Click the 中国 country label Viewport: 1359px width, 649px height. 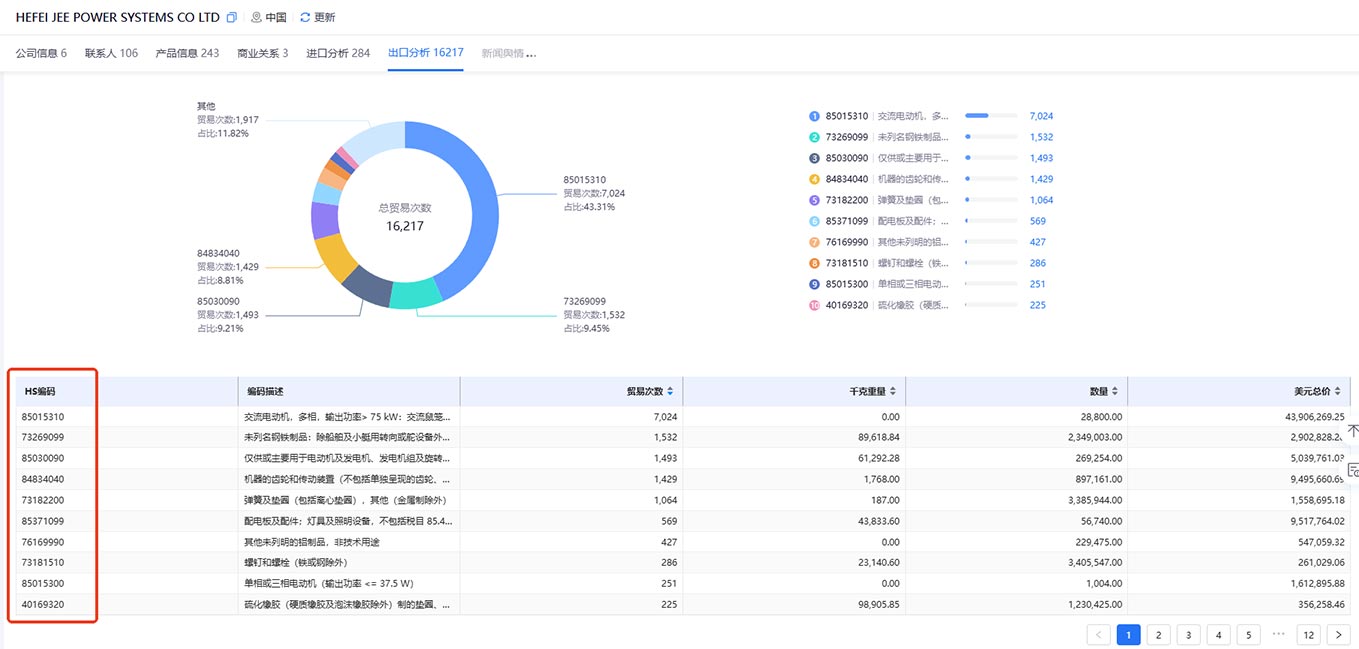(x=276, y=18)
